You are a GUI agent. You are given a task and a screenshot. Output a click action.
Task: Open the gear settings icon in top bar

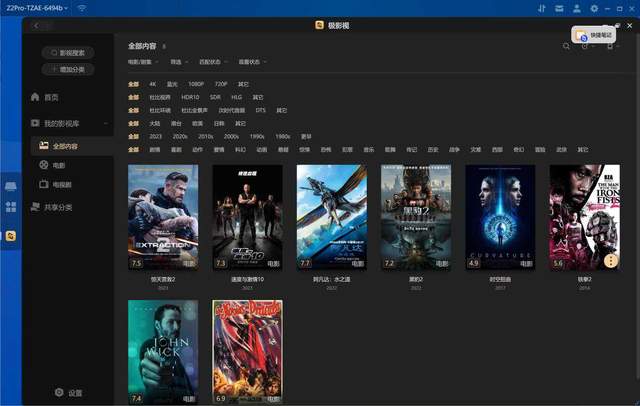tap(594, 8)
